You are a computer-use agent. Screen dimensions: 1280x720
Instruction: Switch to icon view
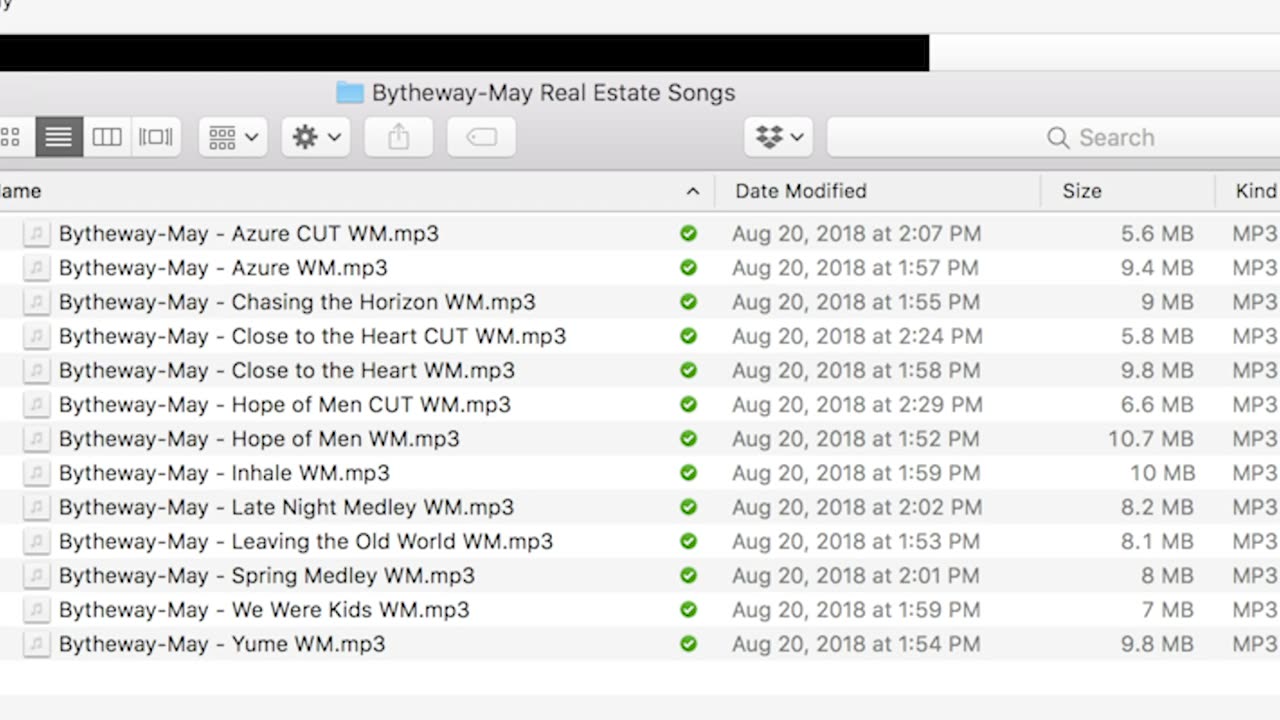tap(10, 137)
